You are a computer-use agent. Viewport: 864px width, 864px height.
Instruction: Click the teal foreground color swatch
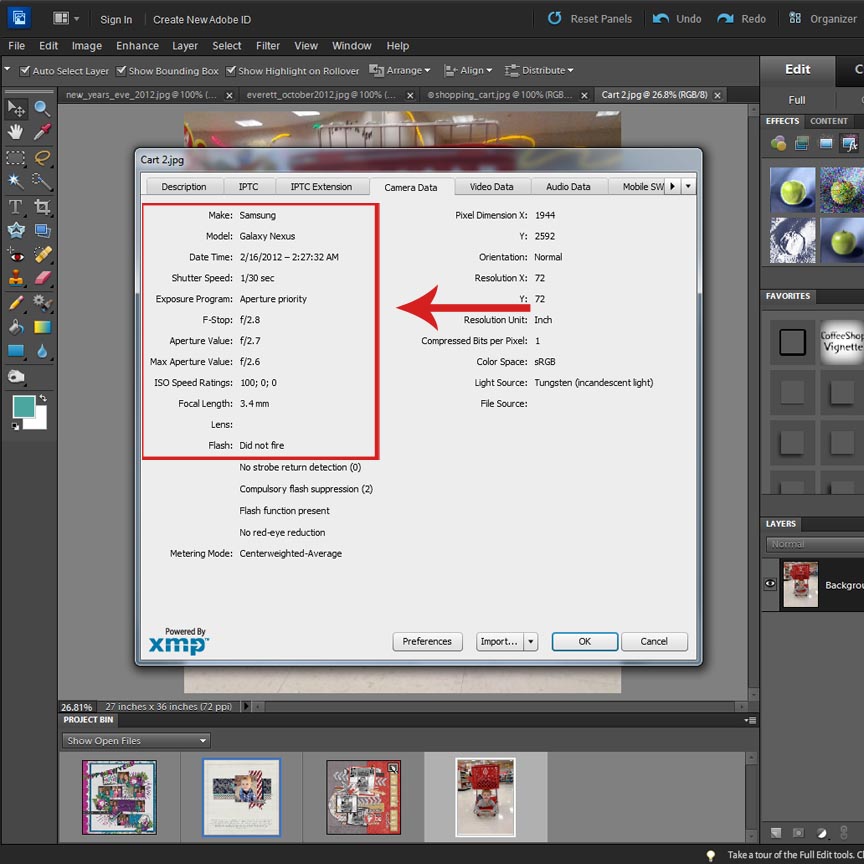coord(24,407)
